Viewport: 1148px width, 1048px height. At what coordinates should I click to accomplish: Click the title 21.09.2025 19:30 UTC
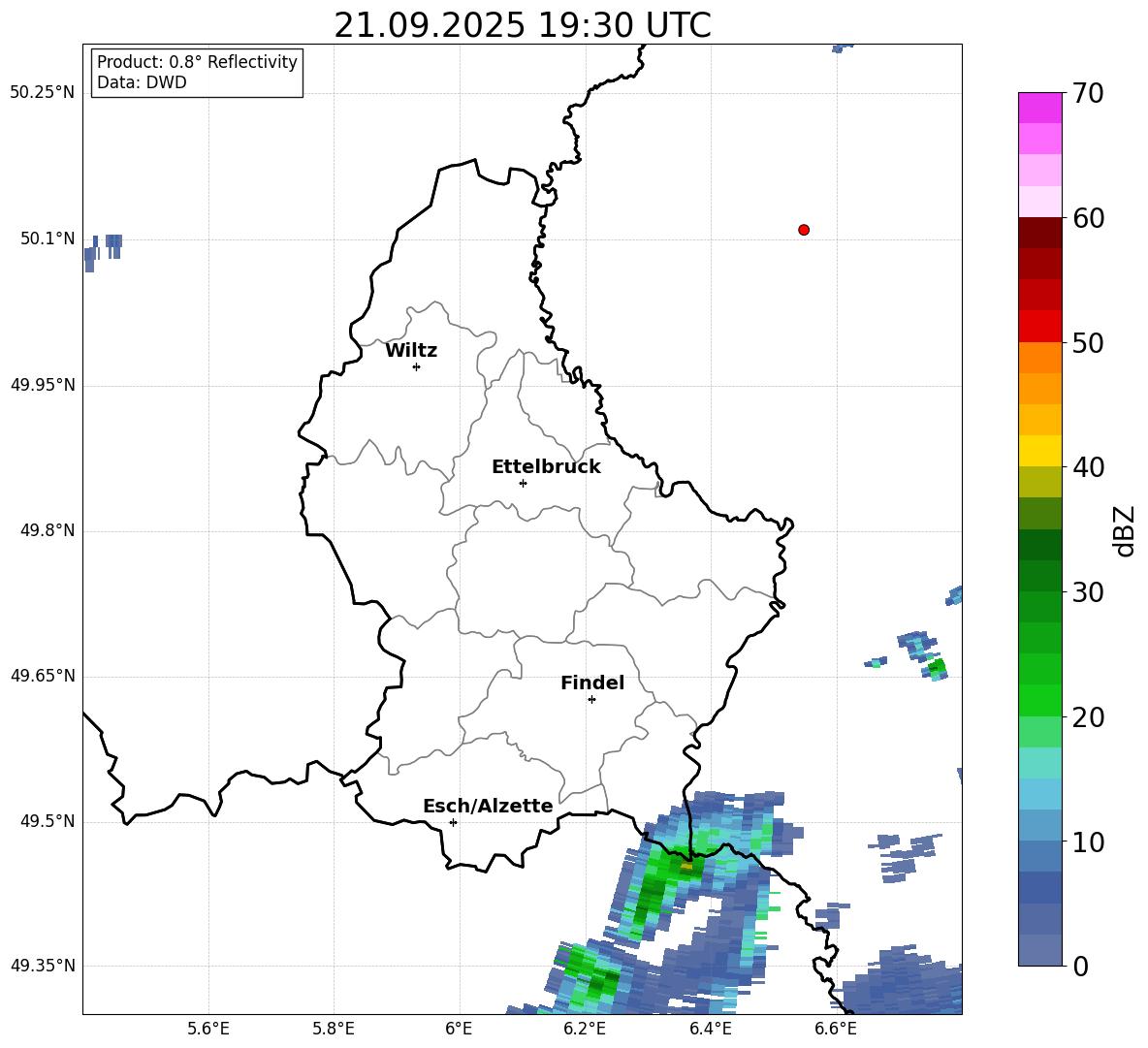coord(522,25)
